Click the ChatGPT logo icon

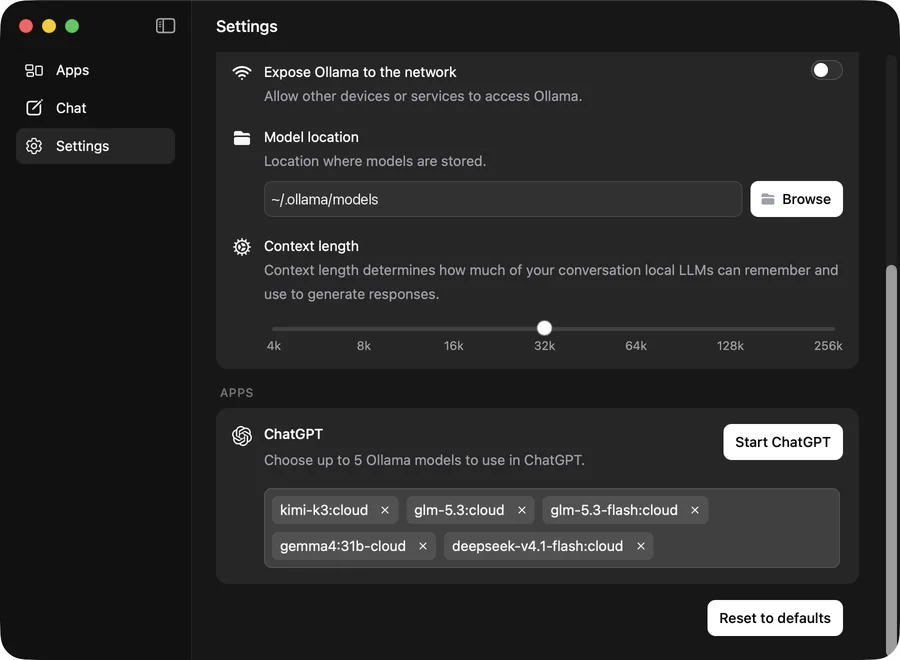[242, 436]
